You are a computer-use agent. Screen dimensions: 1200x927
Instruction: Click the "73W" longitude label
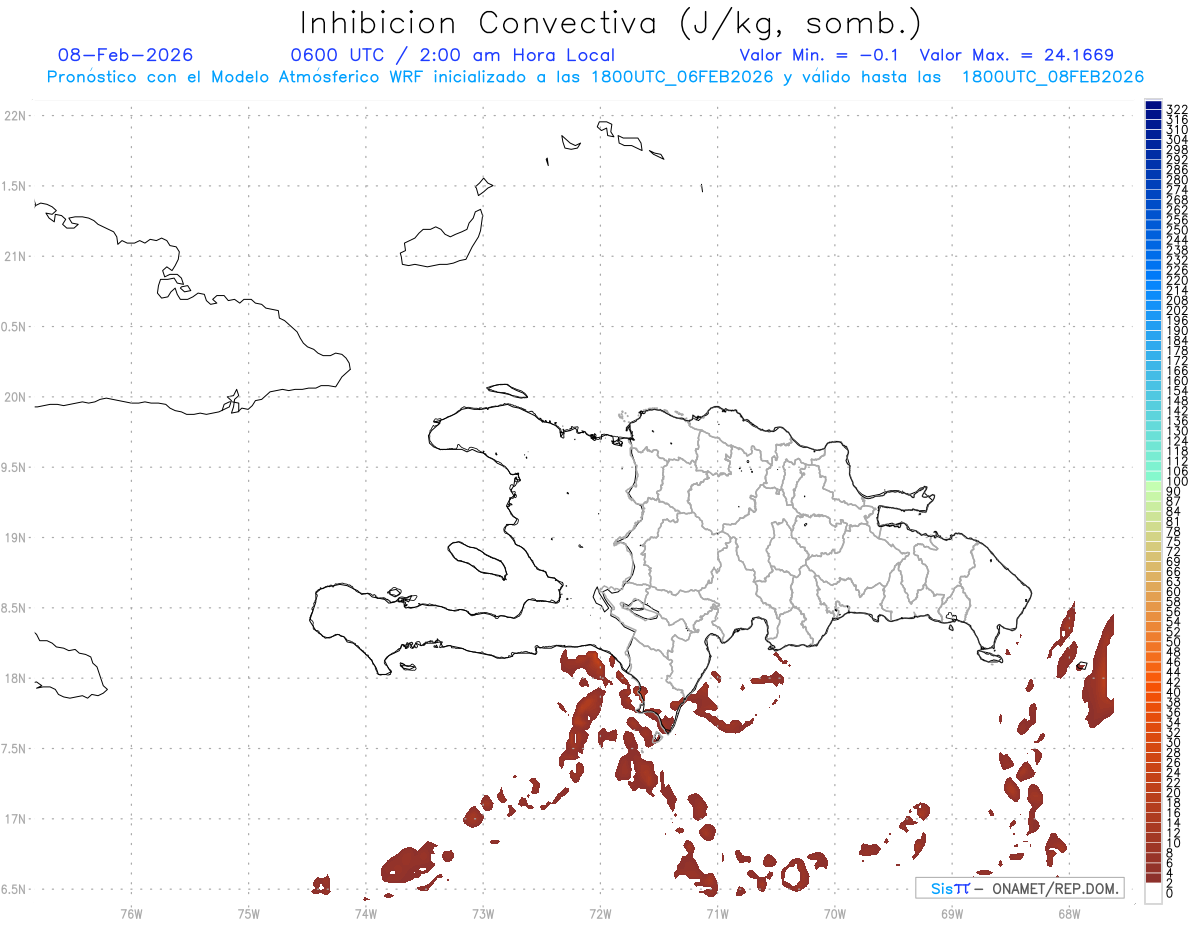point(483,913)
